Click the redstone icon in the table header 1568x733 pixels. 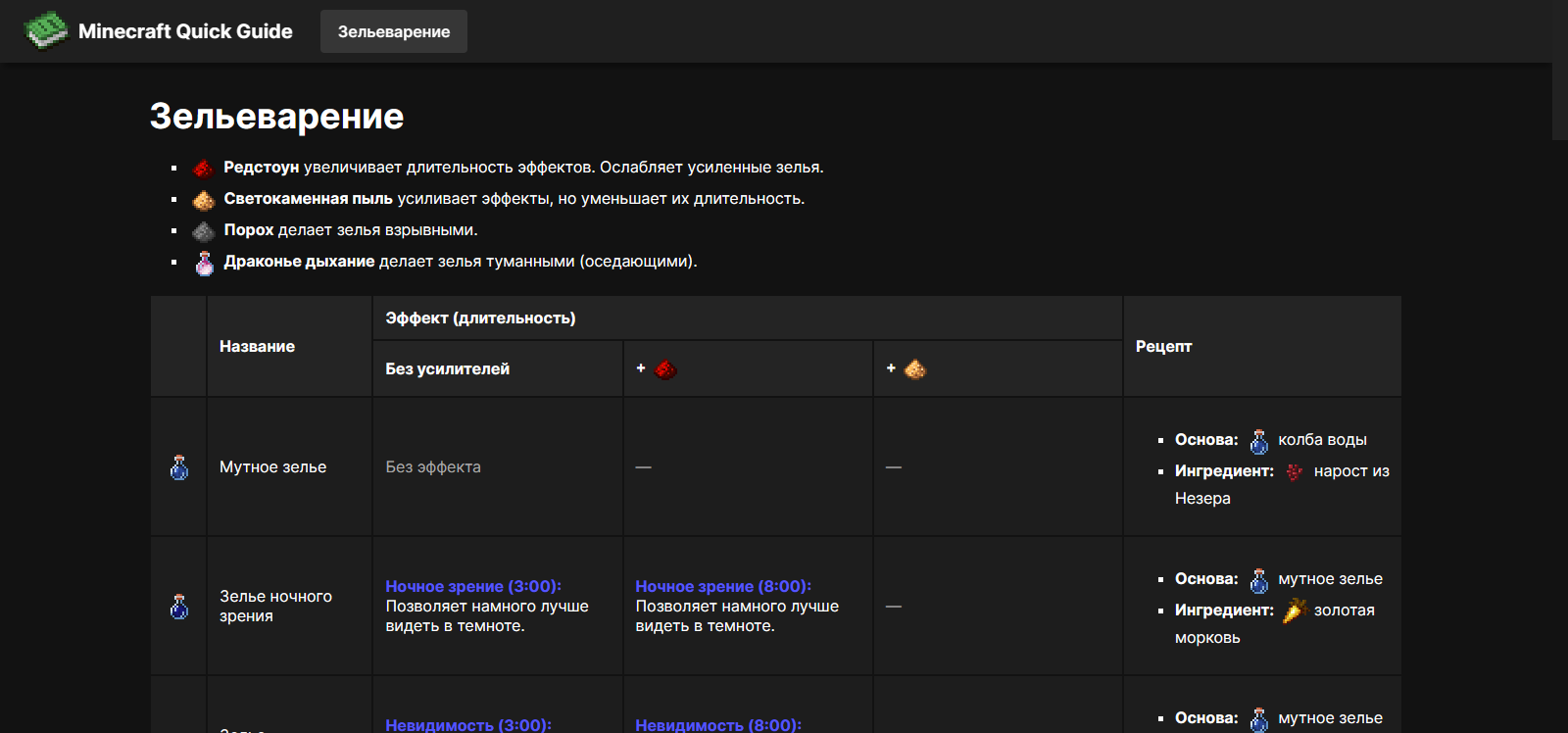pyautogui.click(x=665, y=369)
